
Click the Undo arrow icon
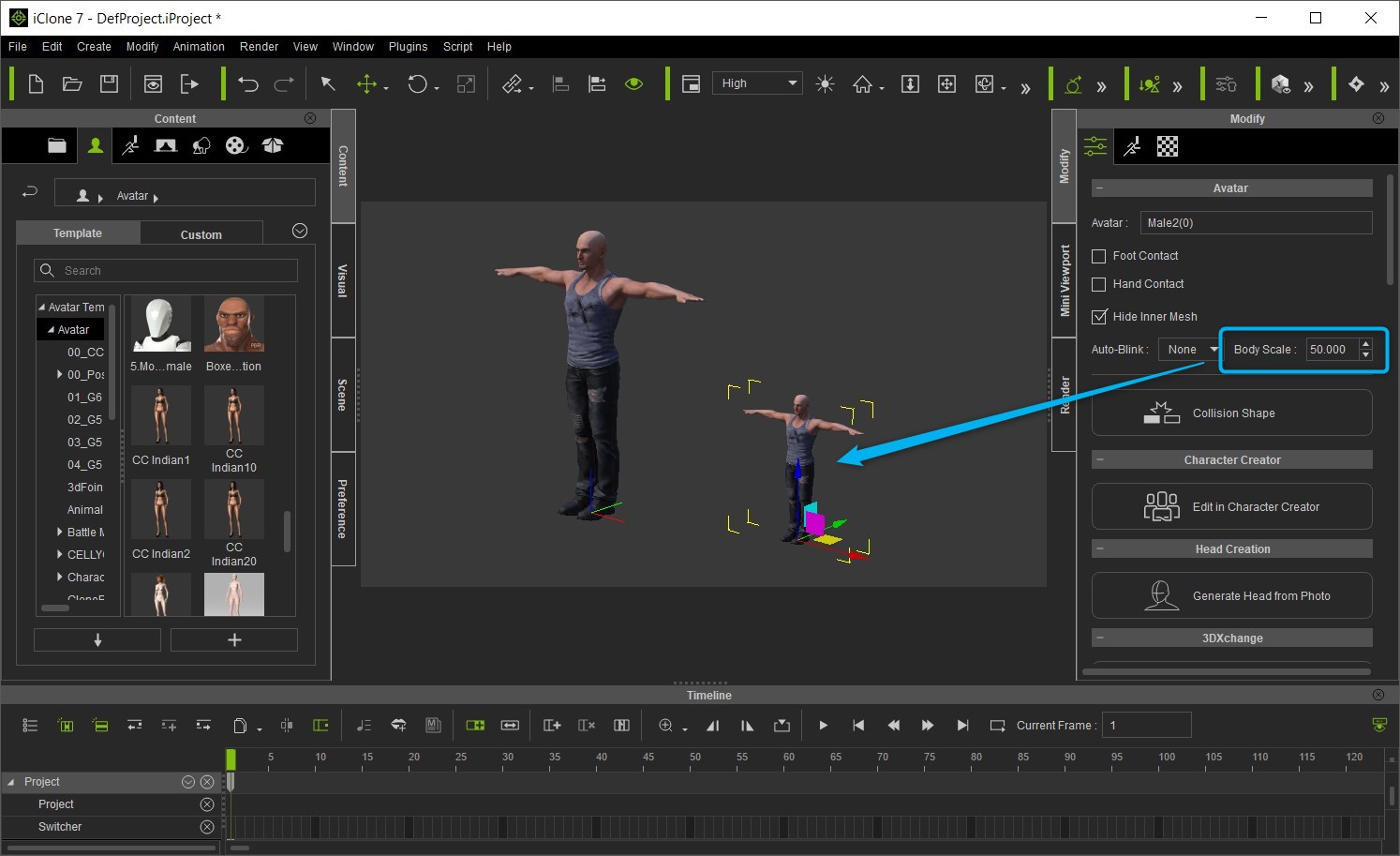(248, 84)
